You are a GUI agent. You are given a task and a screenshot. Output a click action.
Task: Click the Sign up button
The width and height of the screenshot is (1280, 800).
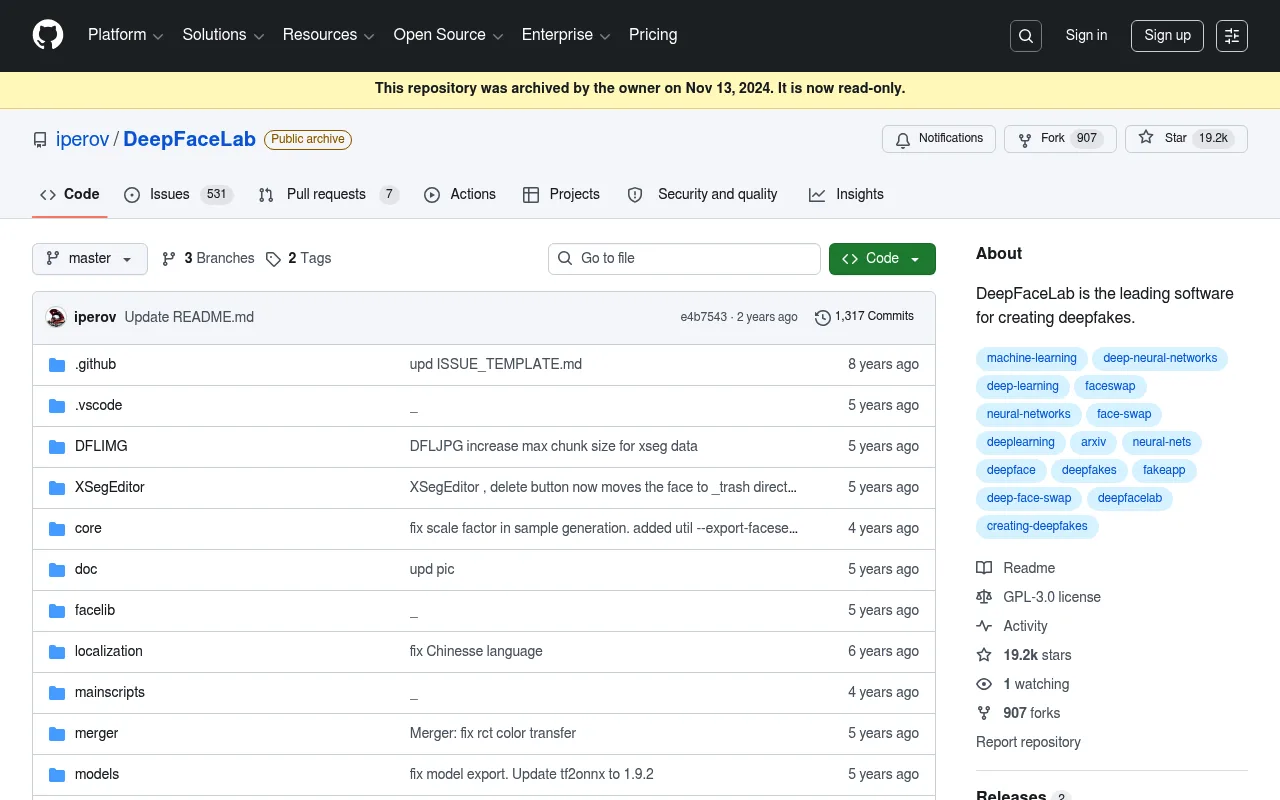click(1167, 36)
